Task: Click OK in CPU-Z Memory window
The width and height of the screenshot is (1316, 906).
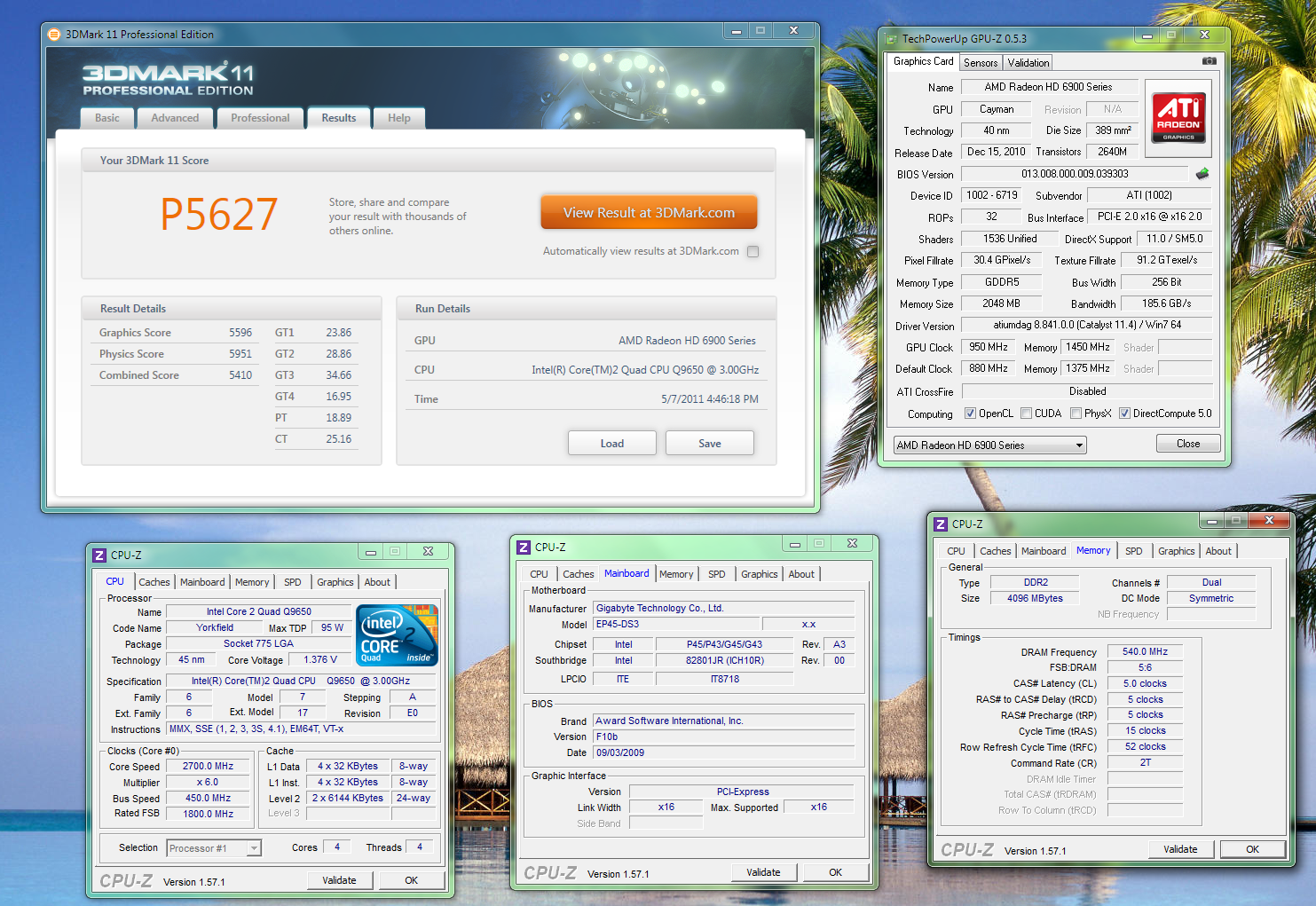Action: 1252,849
